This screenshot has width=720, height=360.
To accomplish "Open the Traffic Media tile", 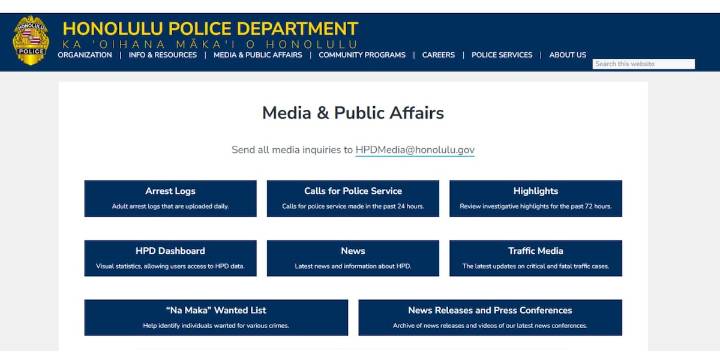I will point(535,258).
